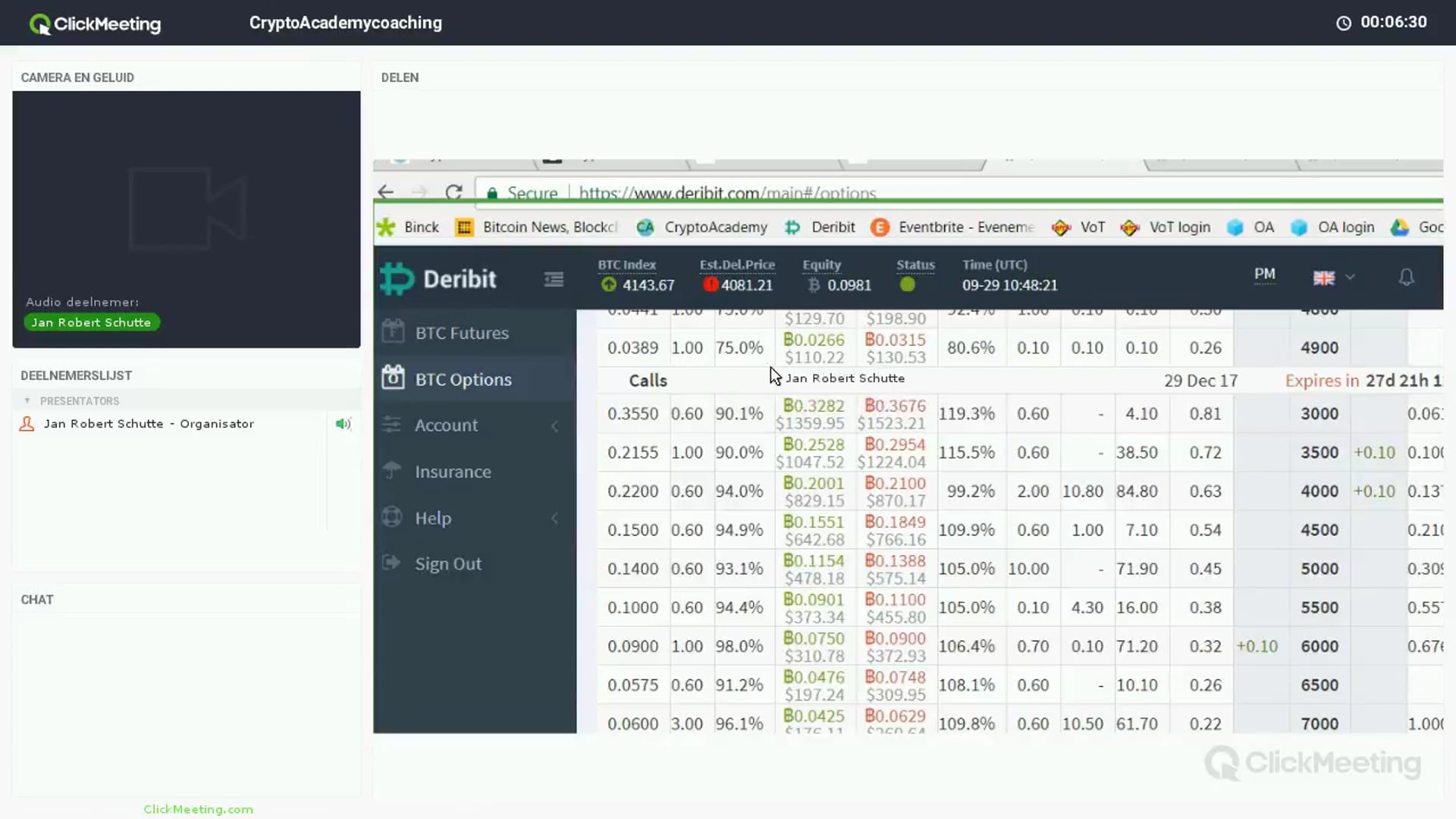Viewport: 1456px width, 819px height.
Task: Click the ClickMeeting logo in header
Action: click(x=95, y=24)
